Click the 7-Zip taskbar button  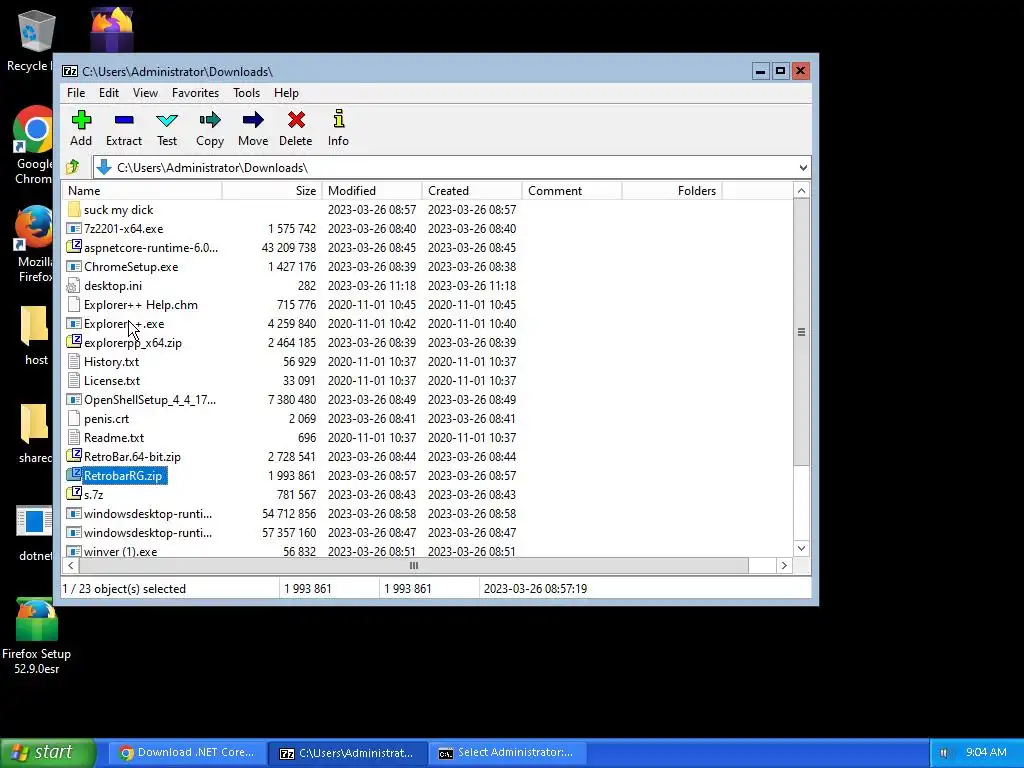click(347, 753)
